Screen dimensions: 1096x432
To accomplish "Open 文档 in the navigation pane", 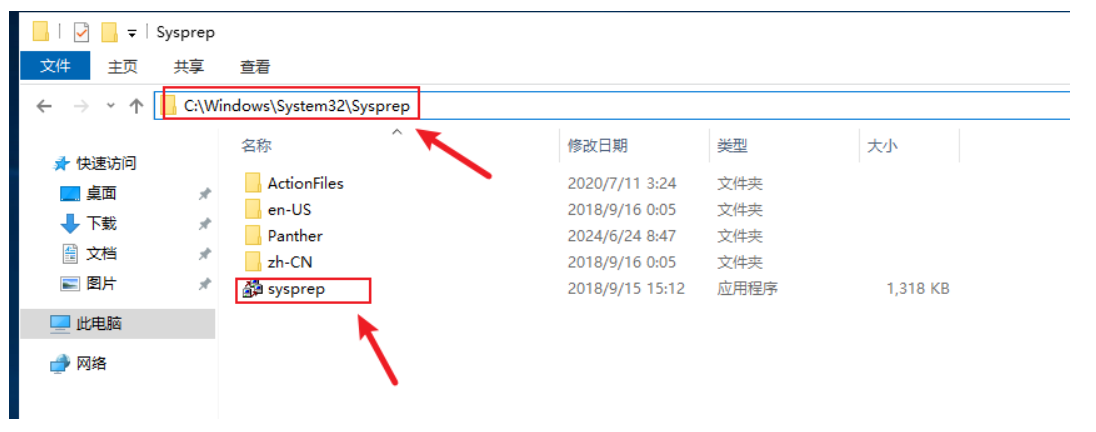I will pos(101,254).
